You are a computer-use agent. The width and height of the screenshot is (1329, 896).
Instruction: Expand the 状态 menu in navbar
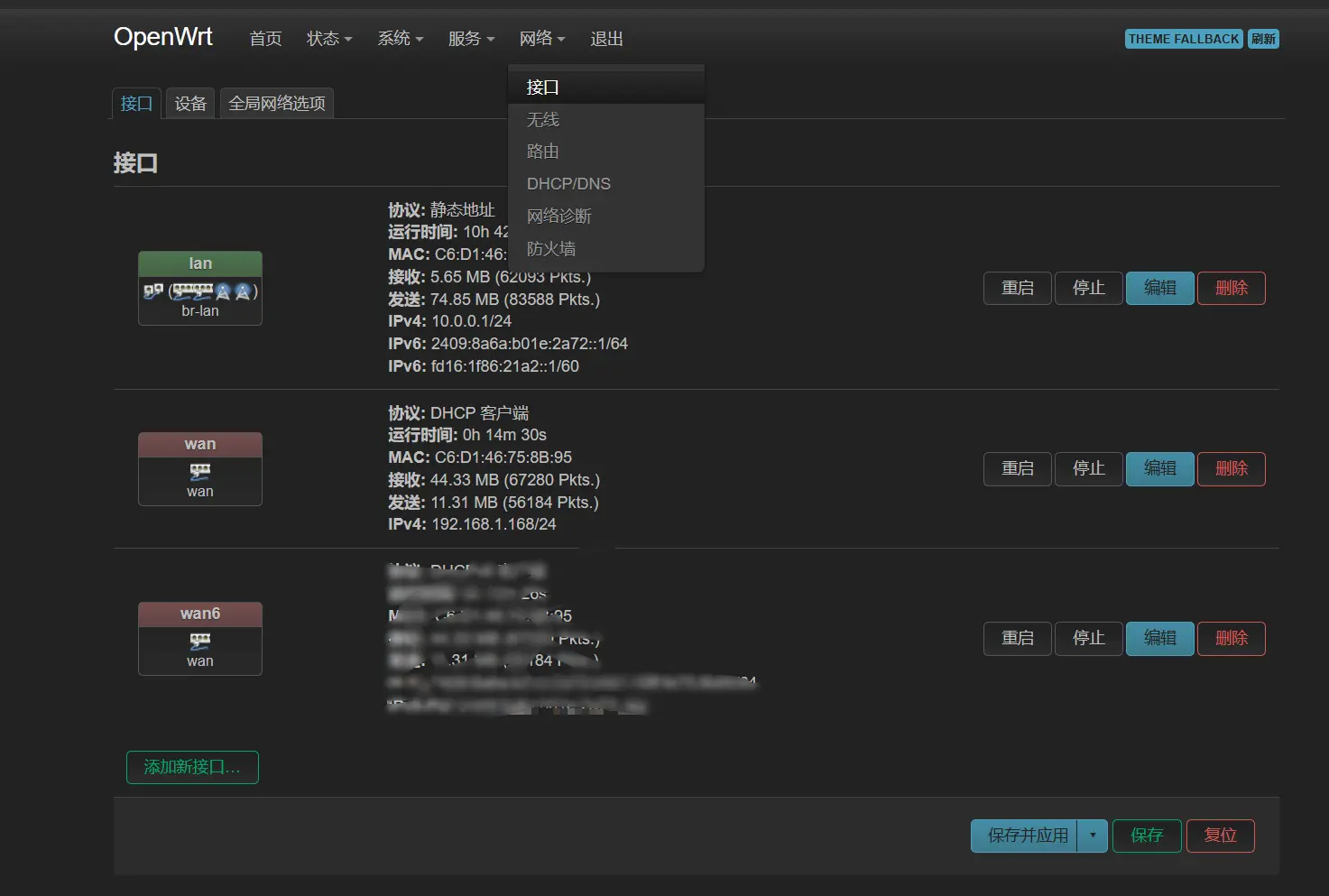click(329, 39)
